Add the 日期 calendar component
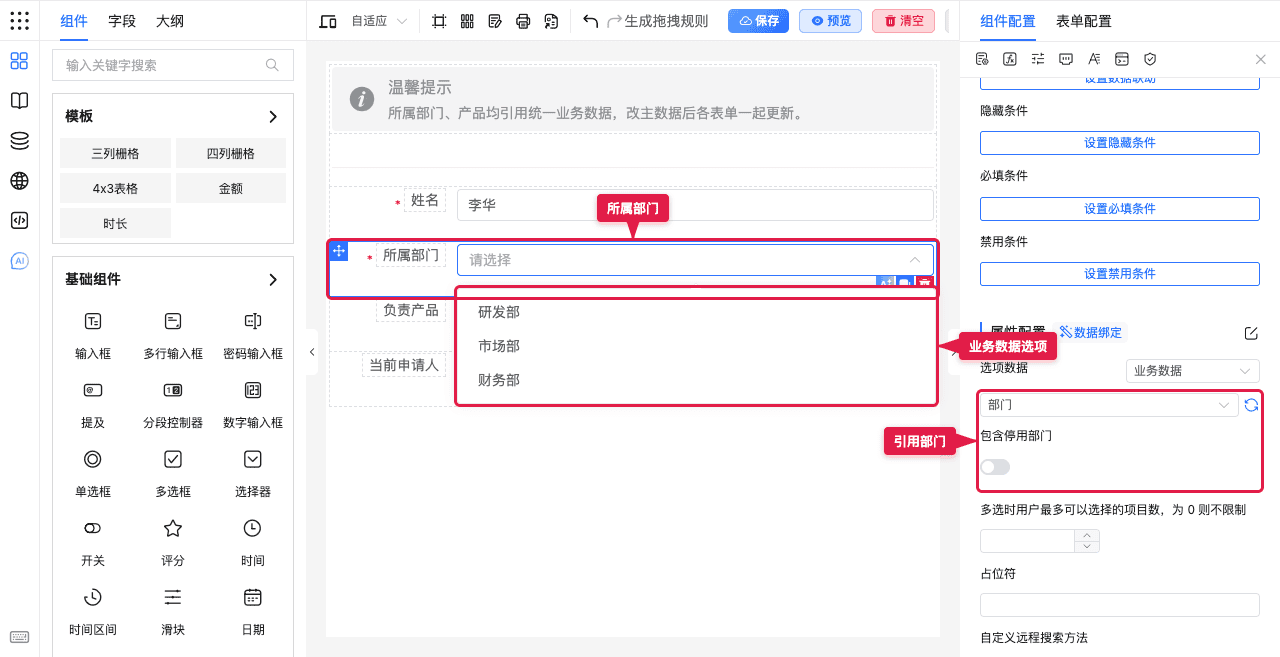 253,611
